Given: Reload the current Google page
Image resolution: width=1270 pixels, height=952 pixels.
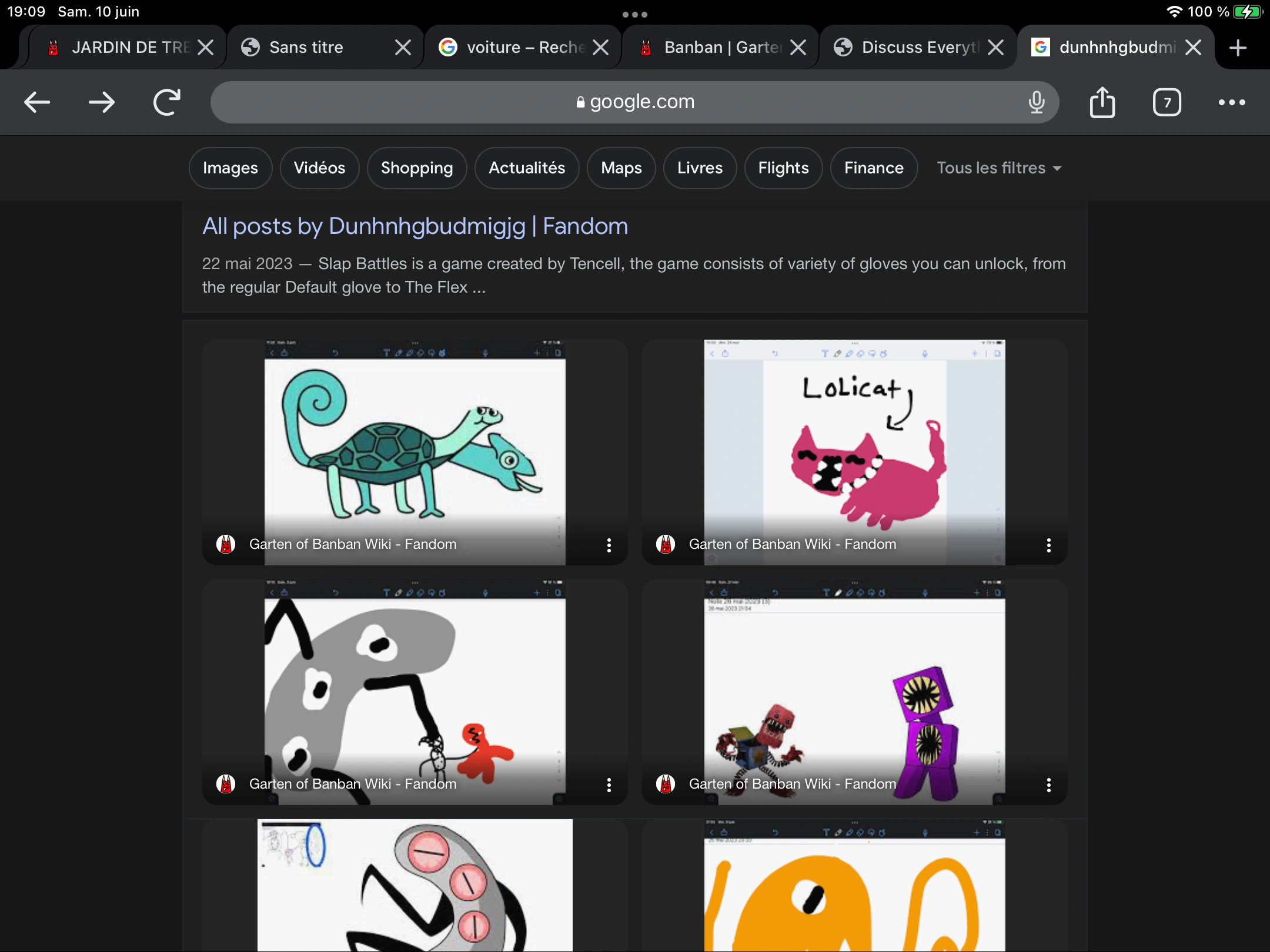Looking at the screenshot, I should pos(167,102).
